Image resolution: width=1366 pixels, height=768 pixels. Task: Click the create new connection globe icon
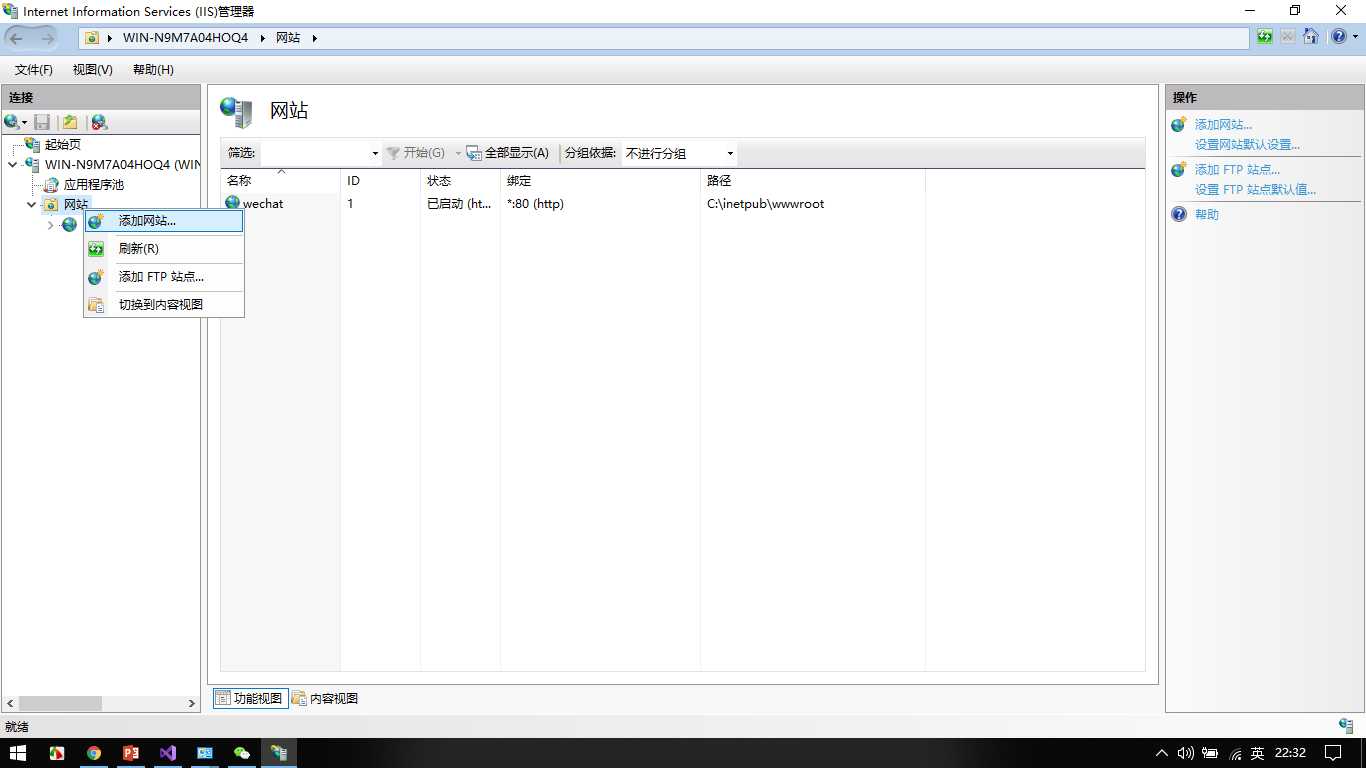tap(12, 122)
